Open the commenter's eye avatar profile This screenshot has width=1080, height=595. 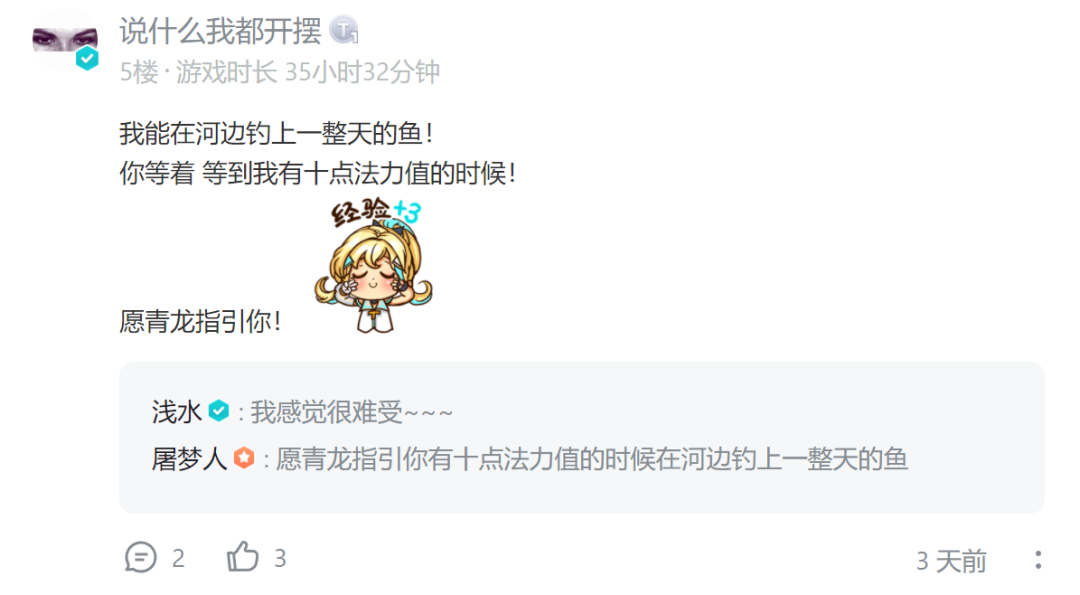[x=65, y=41]
